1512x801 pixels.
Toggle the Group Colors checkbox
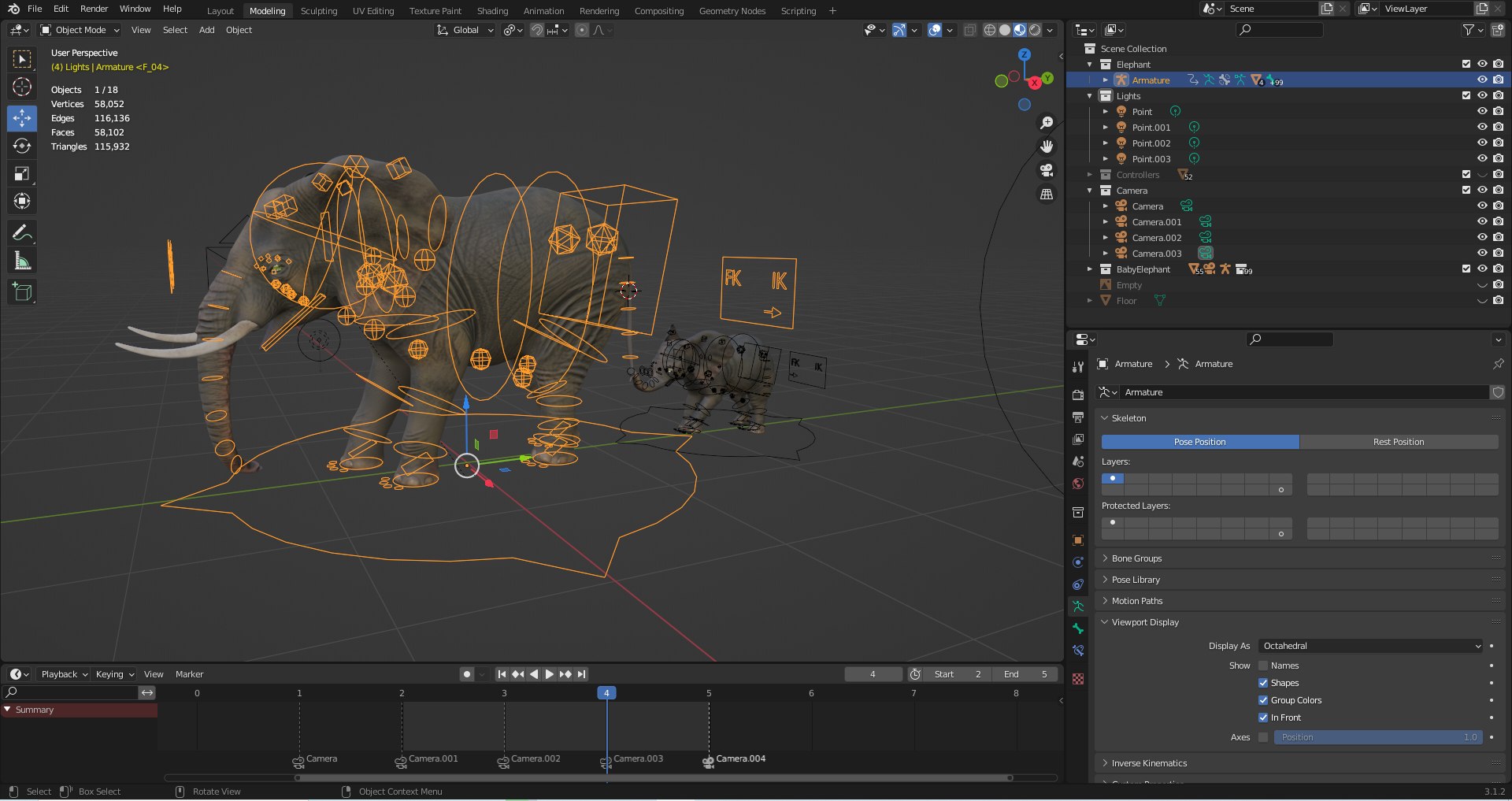tap(1263, 700)
